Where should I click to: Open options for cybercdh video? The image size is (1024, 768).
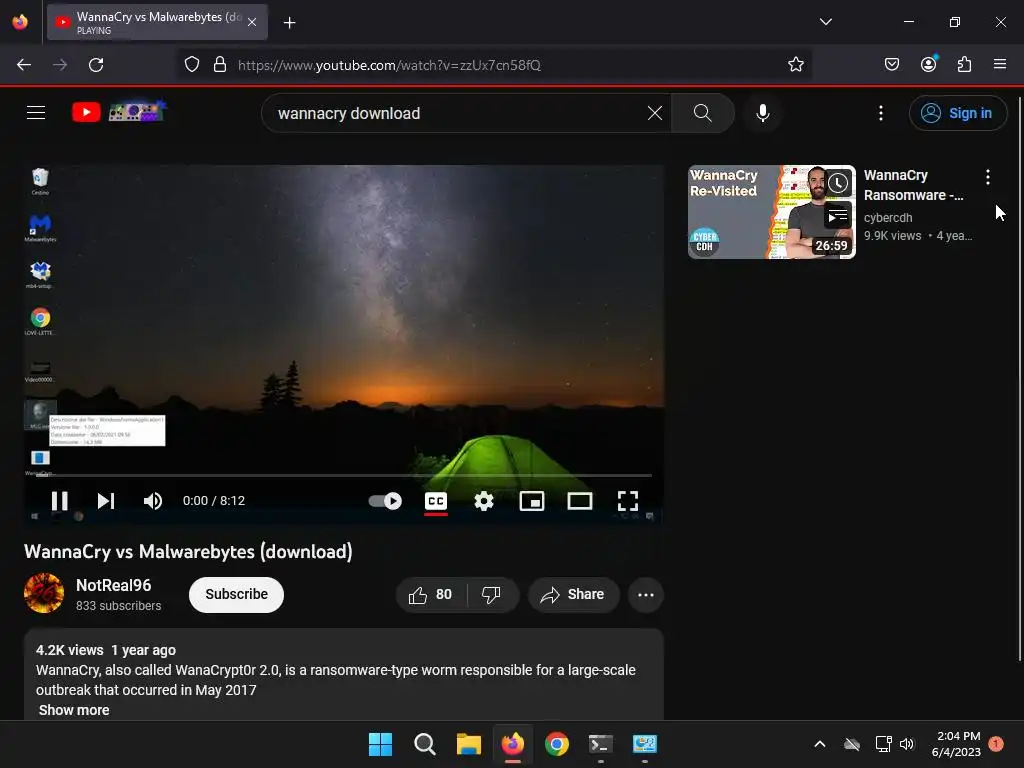click(x=987, y=176)
